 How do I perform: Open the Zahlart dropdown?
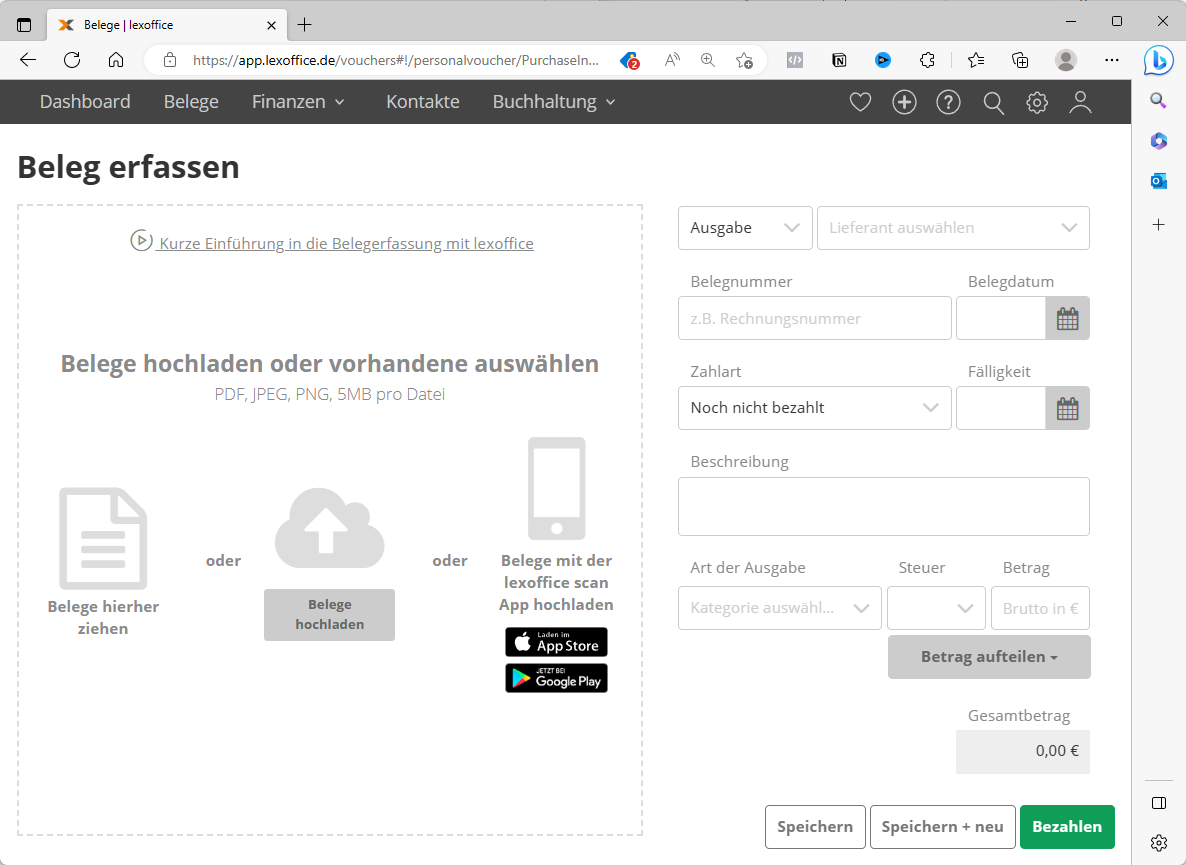tap(814, 408)
